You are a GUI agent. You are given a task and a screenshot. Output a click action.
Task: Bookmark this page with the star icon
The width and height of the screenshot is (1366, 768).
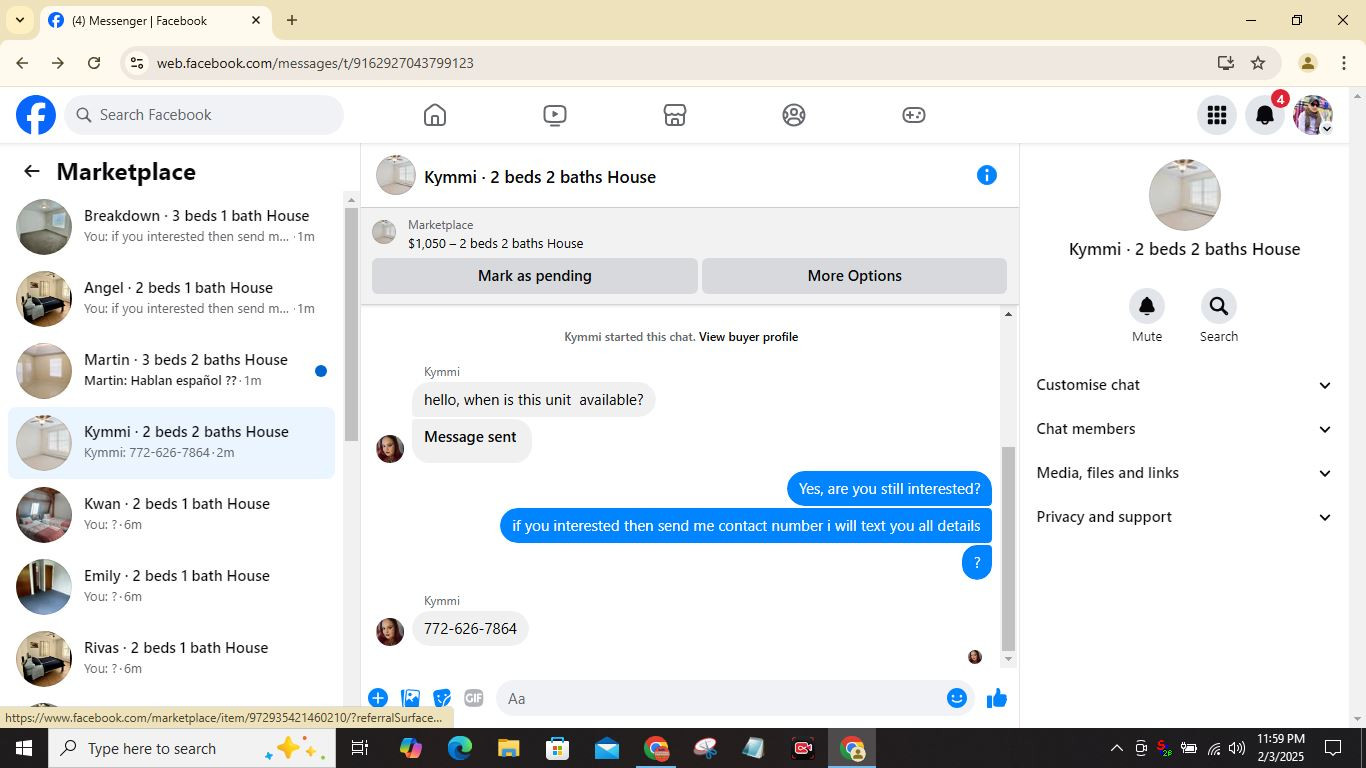click(1258, 63)
